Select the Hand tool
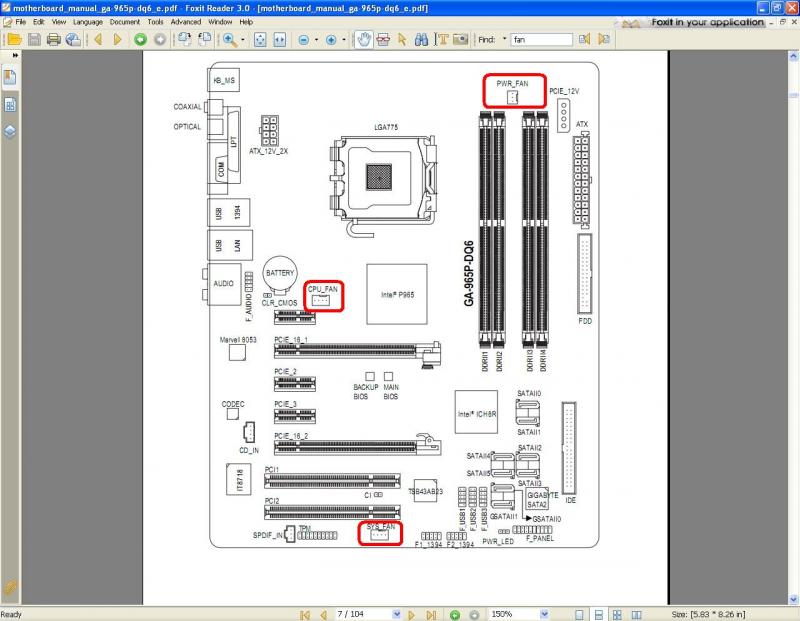800x621 pixels. pyautogui.click(x=364, y=39)
